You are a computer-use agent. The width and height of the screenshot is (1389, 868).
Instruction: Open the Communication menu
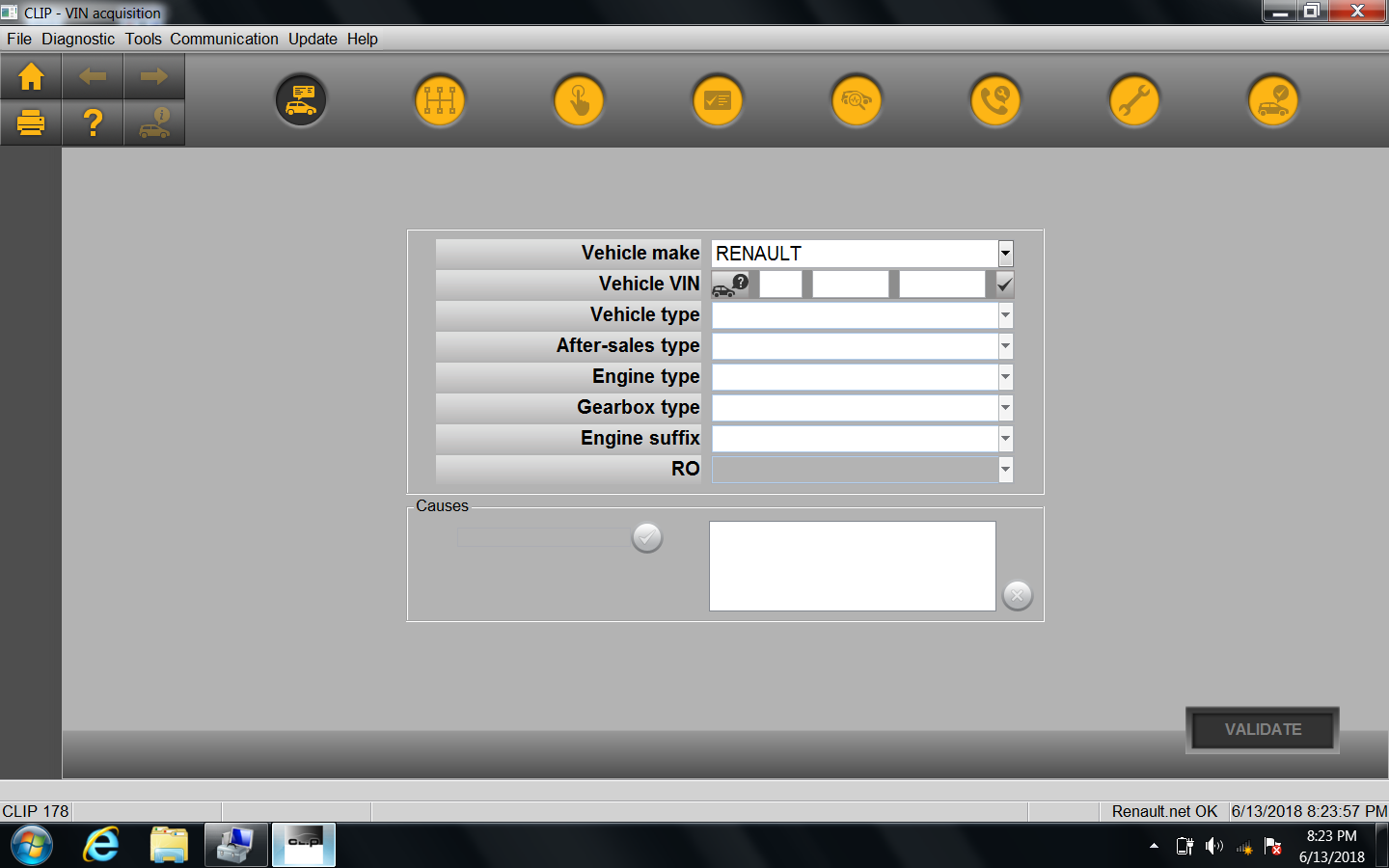pos(224,39)
